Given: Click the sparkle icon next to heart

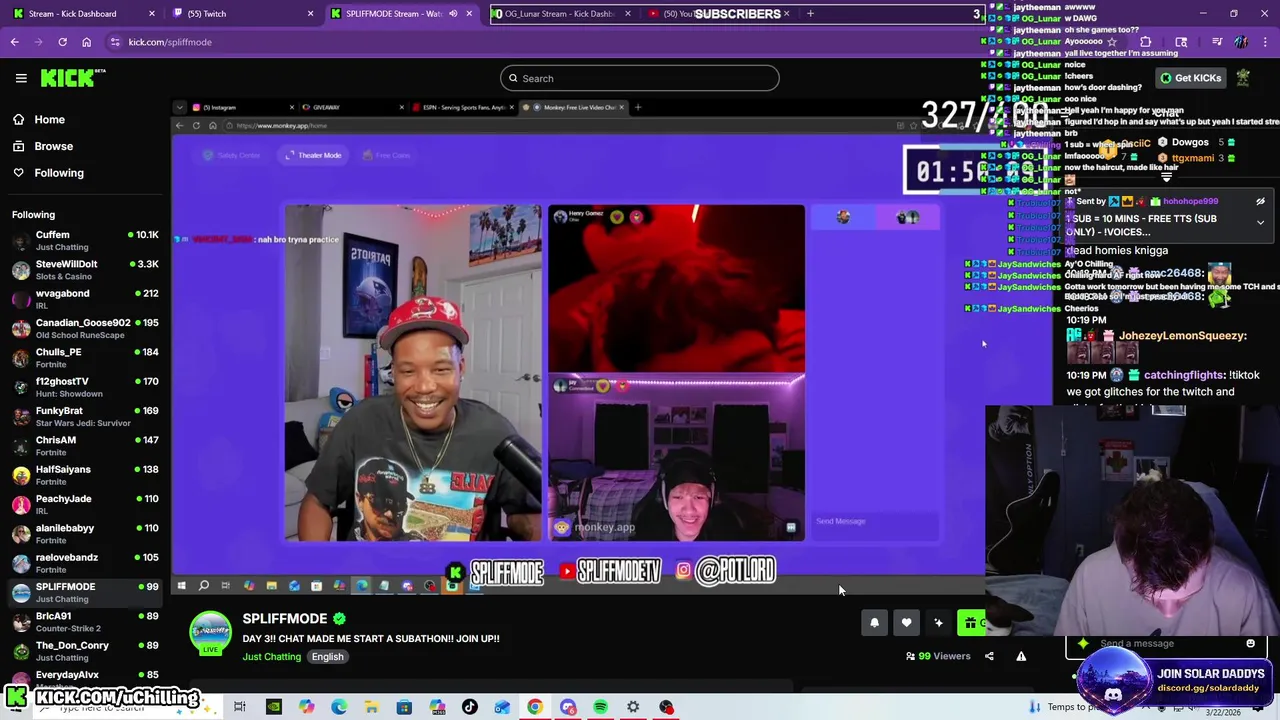Looking at the screenshot, I should pyautogui.click(x=938, y=623).
